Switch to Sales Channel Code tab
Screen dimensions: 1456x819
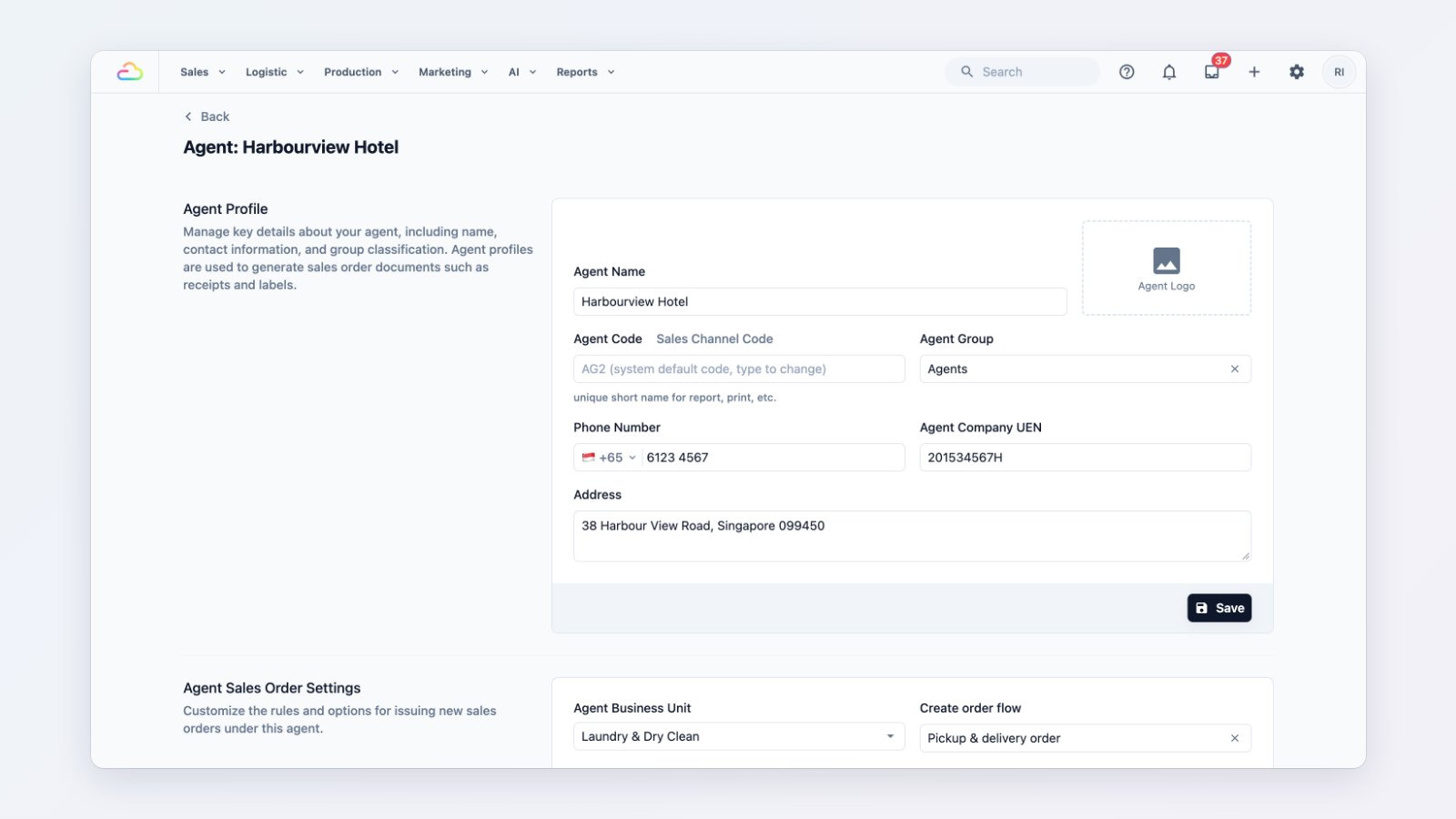coord(714,339)
